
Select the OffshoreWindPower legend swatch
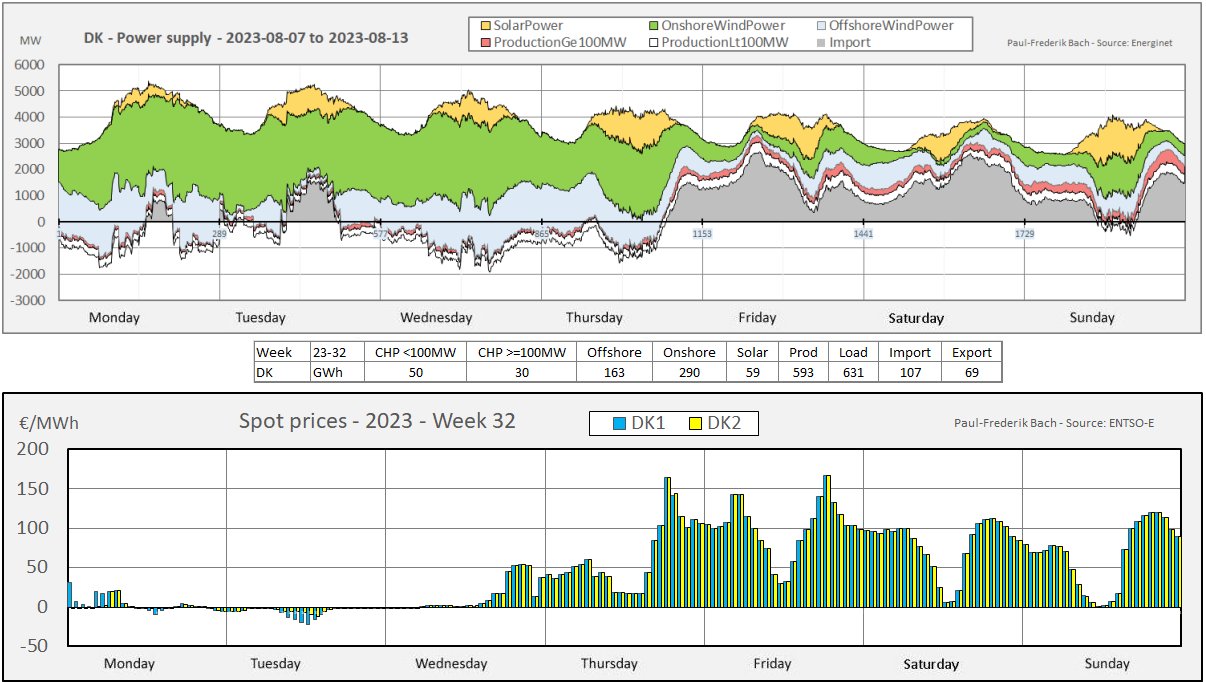820,25
